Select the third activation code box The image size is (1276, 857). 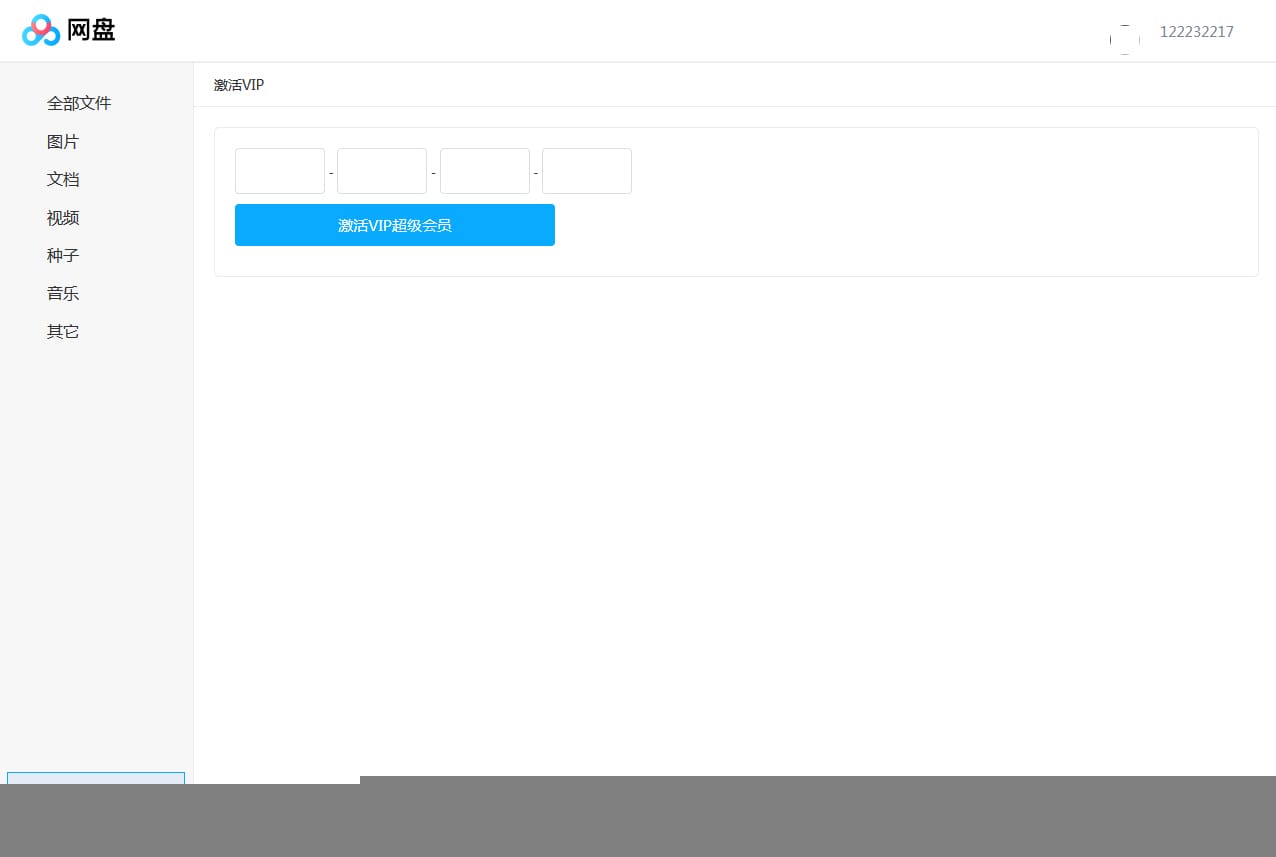click(485, 171)
